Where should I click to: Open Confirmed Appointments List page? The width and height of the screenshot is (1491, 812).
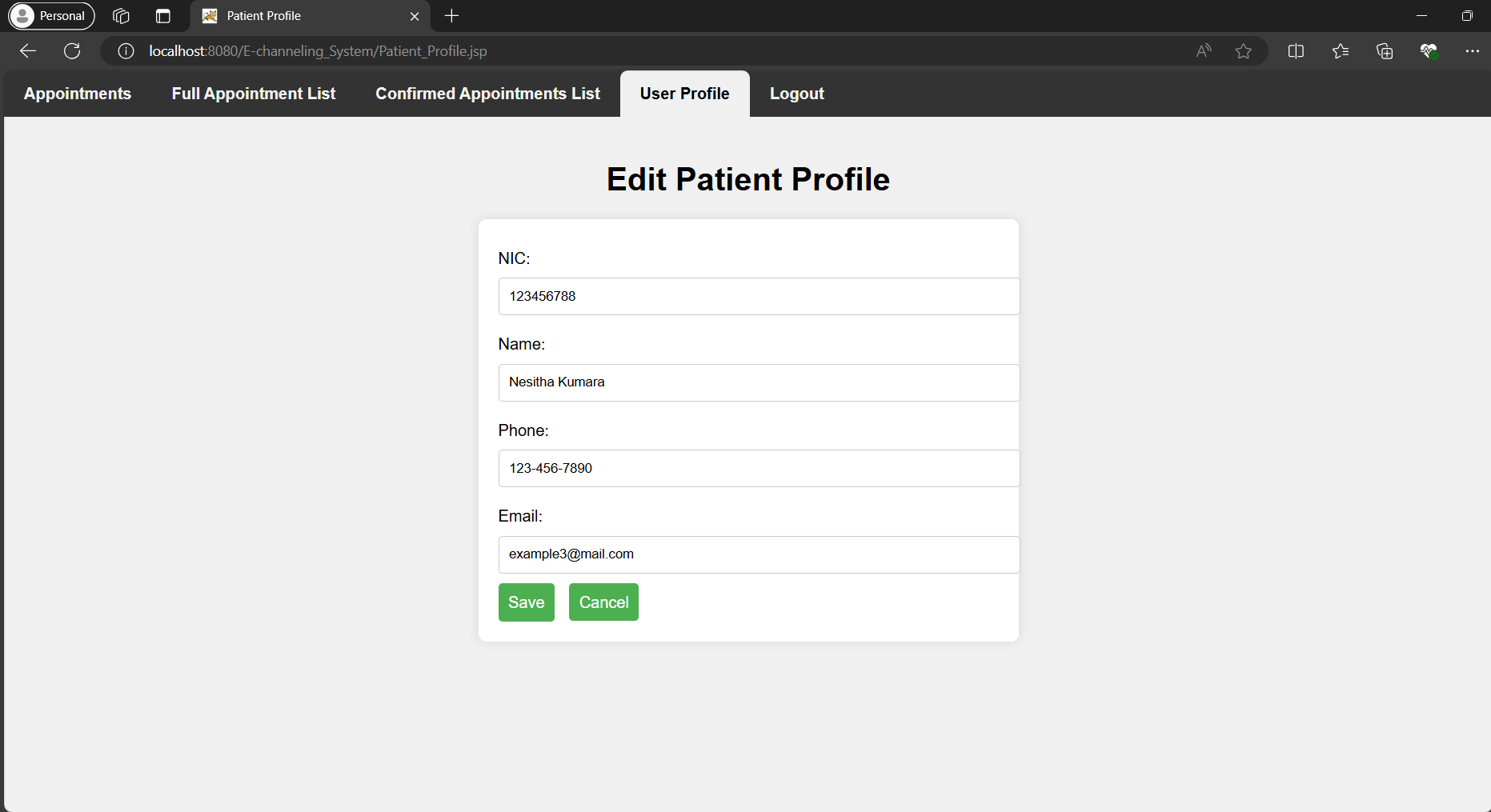pos(487,94)
